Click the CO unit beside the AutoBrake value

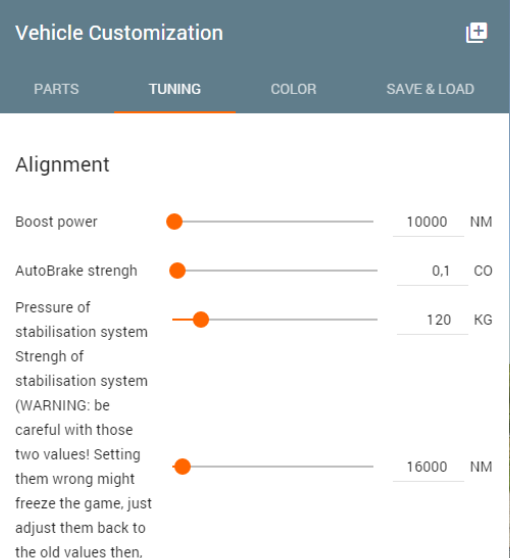pyautogui.click(x=483, y=271)
